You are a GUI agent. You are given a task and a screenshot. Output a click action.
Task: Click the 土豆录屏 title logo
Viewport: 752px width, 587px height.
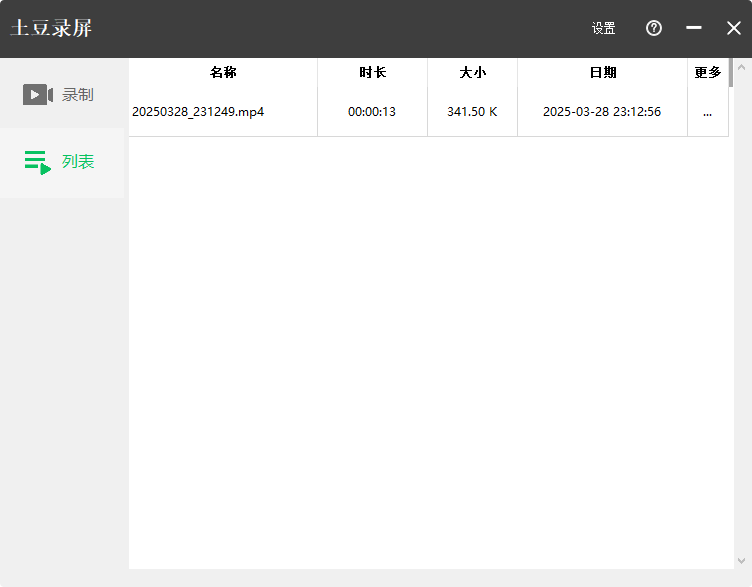click(51, 28)
